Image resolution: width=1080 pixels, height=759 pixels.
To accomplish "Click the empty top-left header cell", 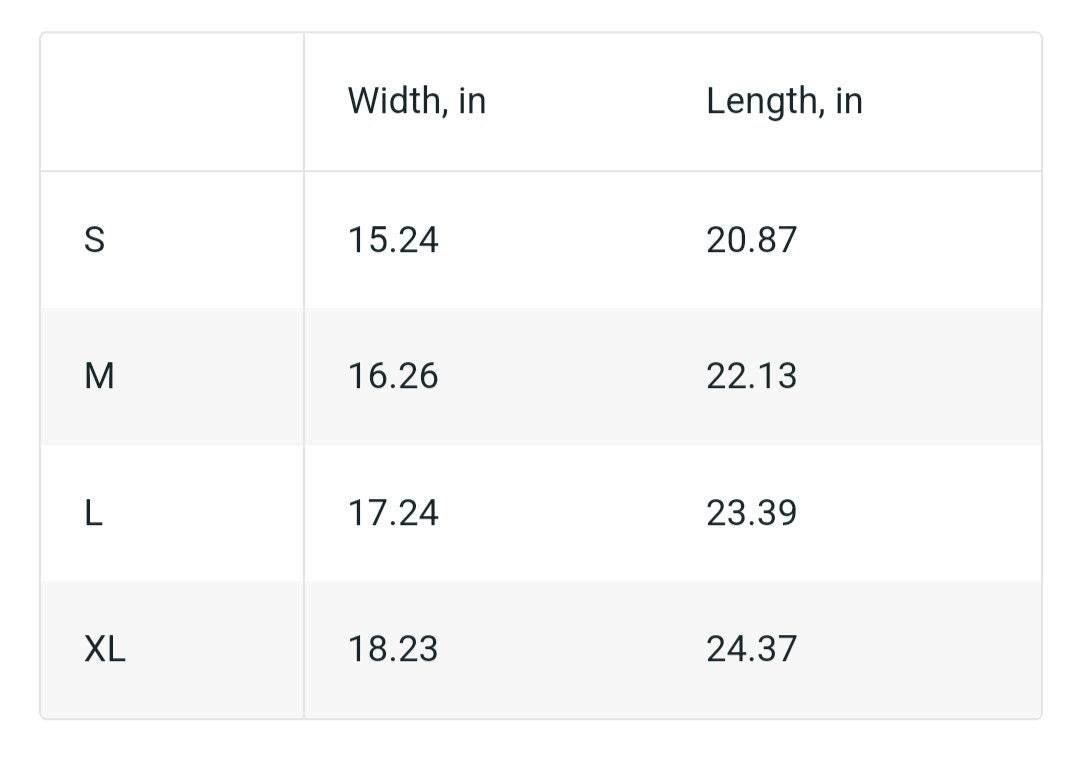I will coord(172,102).
